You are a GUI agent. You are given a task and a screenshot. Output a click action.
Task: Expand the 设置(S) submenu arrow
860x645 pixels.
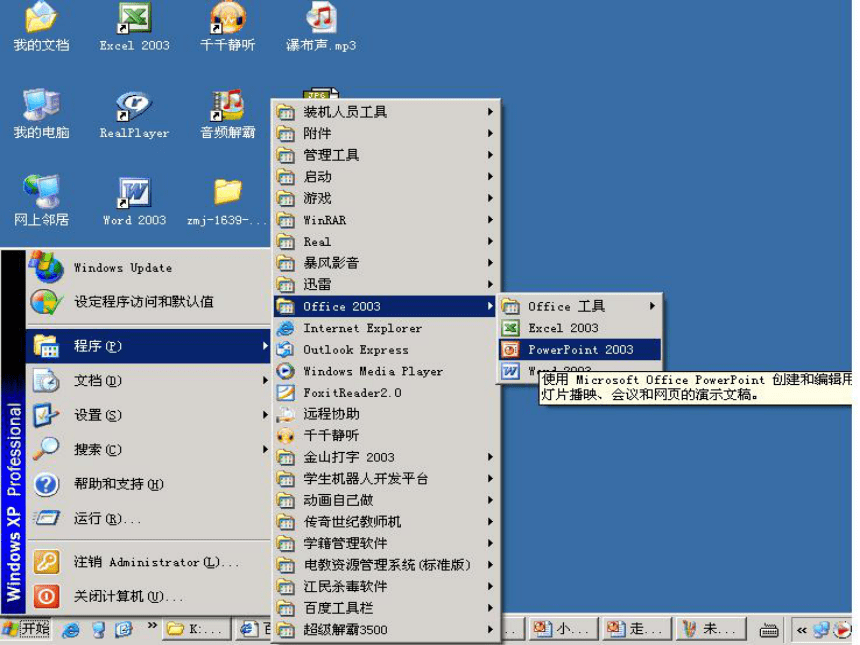pos(265,415)
